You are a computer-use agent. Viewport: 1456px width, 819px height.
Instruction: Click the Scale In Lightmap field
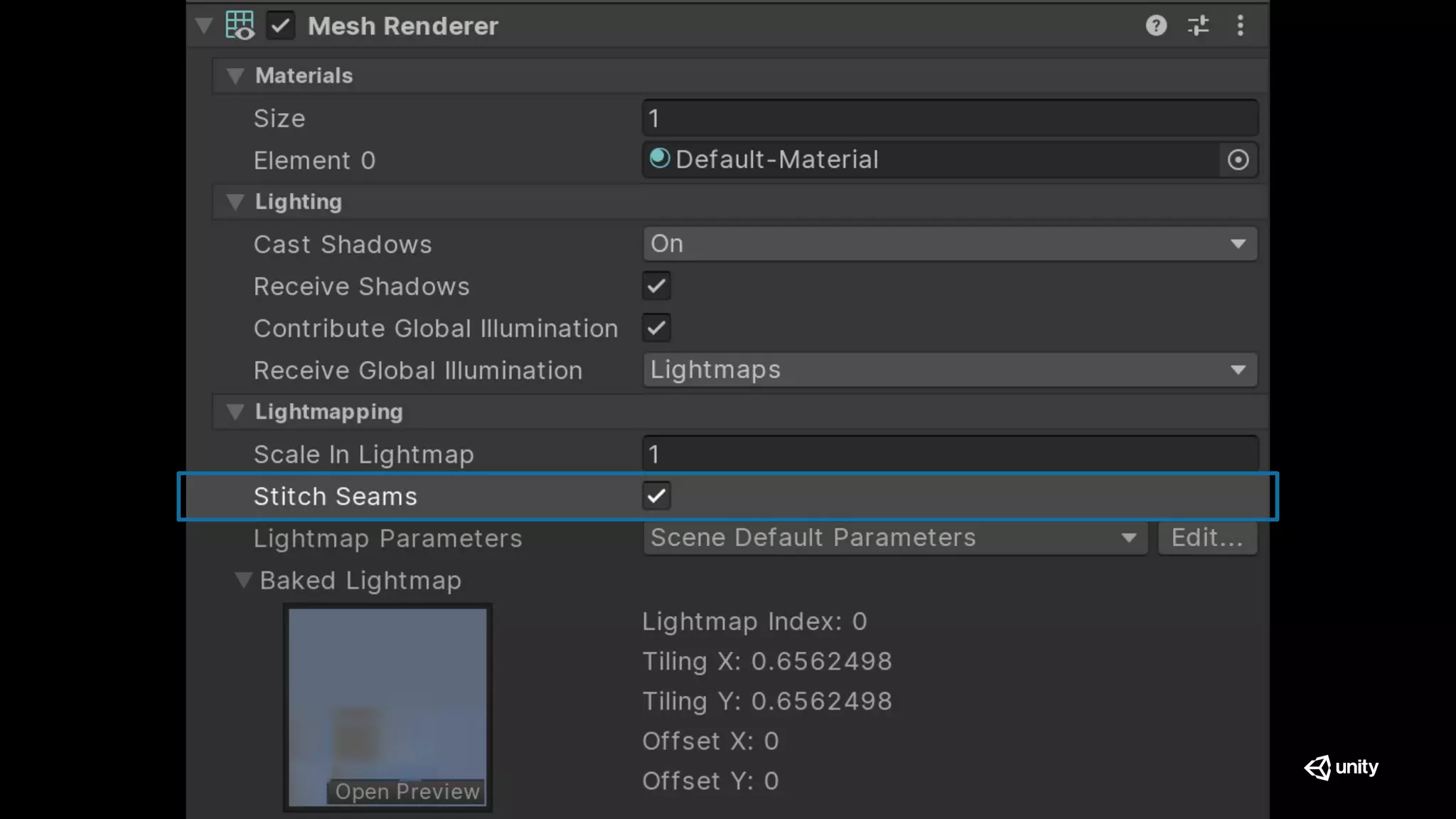950,454
